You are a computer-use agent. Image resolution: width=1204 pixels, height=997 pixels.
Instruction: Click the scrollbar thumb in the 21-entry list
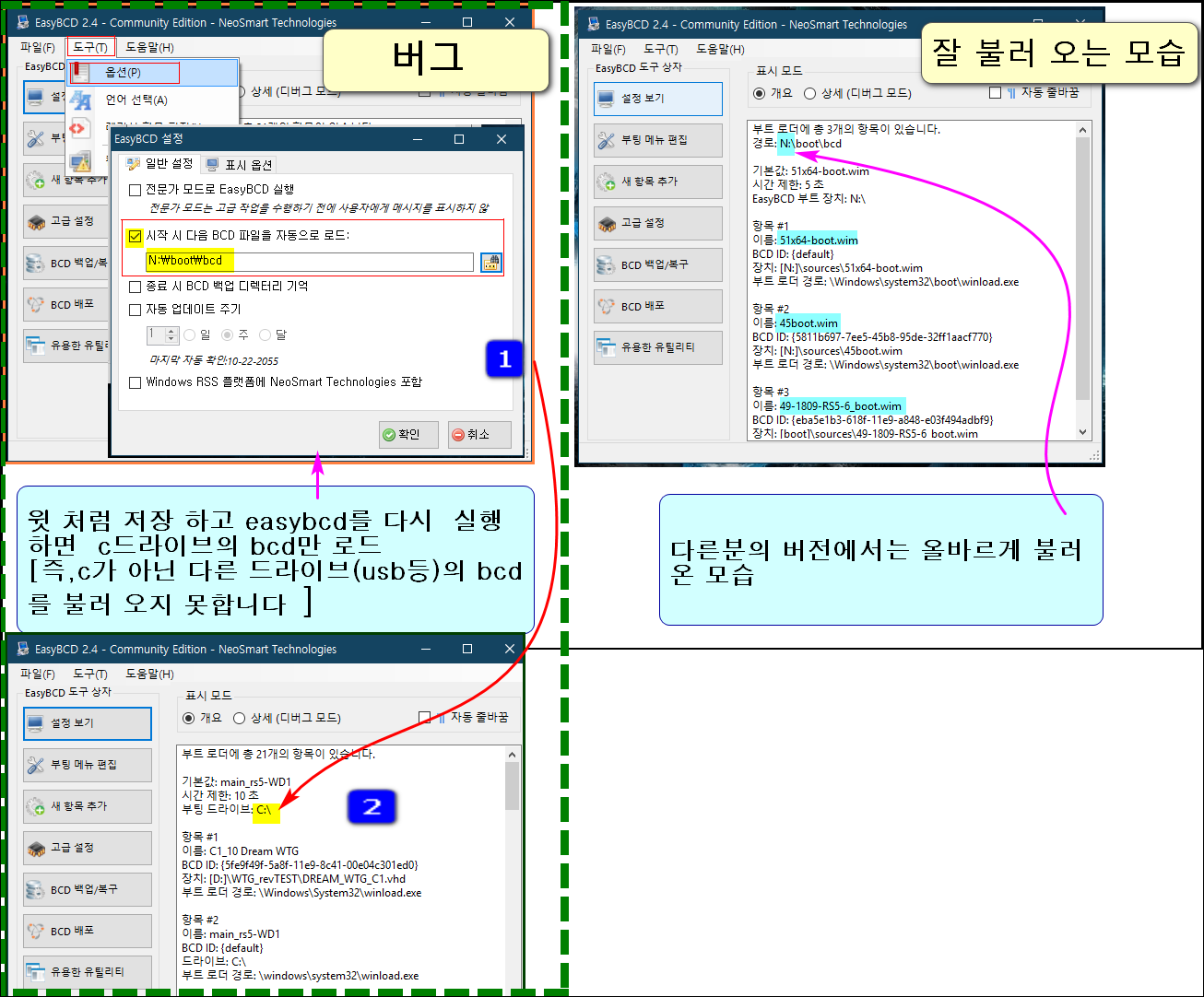coord(513,786)
